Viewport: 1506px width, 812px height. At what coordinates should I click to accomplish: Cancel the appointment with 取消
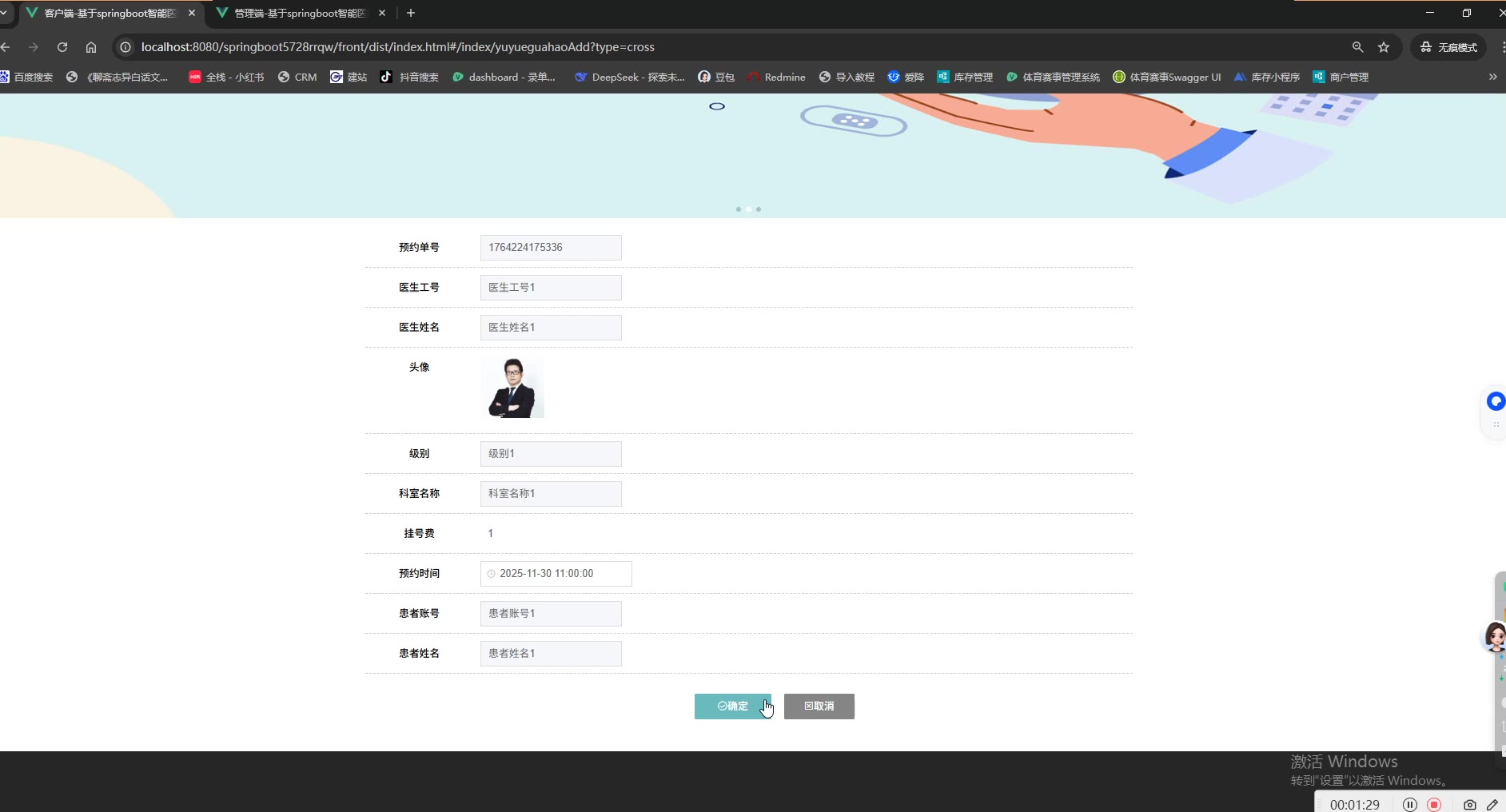(819, 707)
